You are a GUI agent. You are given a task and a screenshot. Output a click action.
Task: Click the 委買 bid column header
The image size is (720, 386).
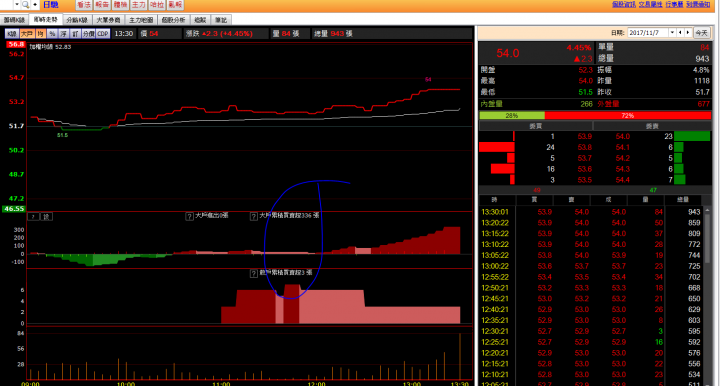pyautogui.click(x=536, y=126)
